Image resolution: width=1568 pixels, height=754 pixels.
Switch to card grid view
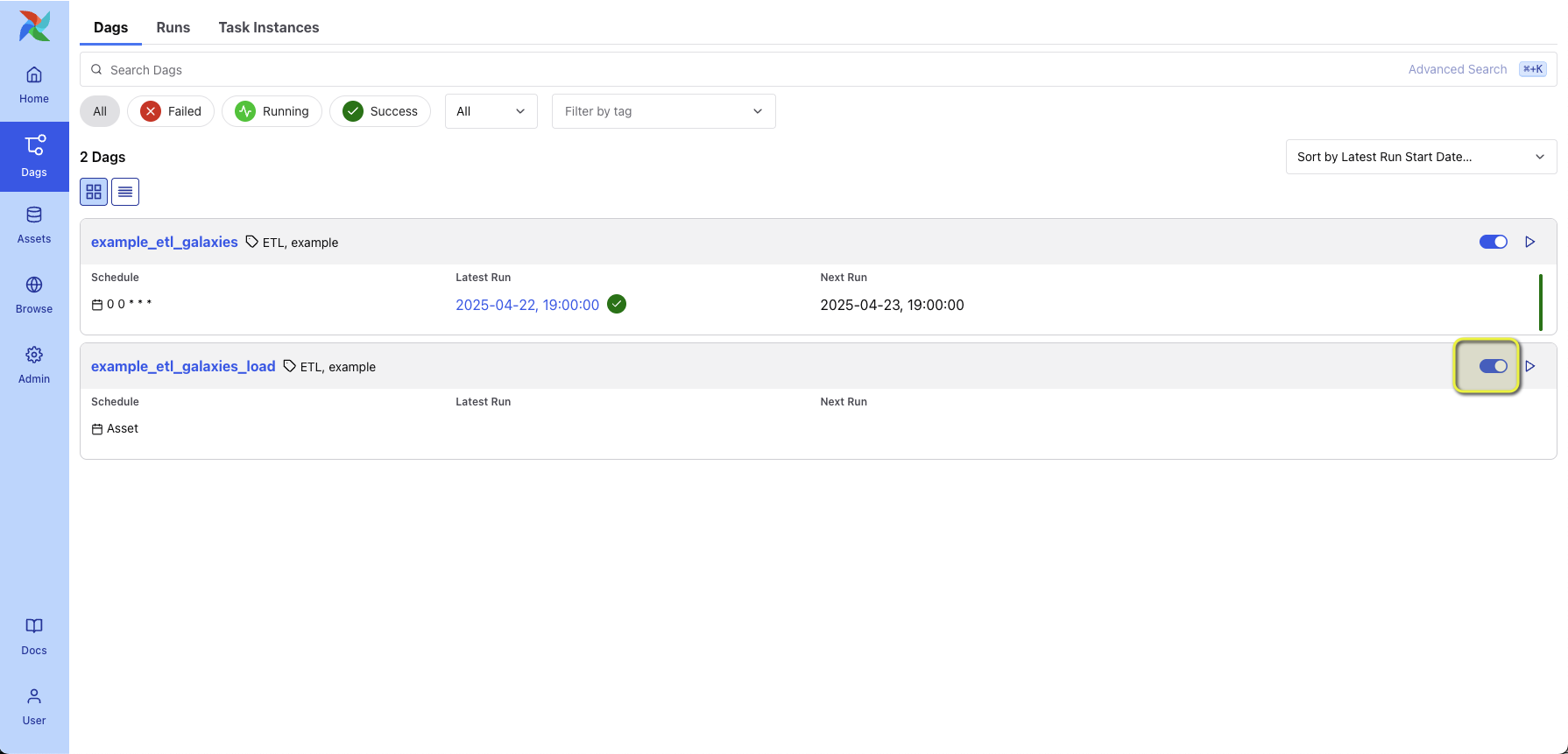(x=94, y=192)
